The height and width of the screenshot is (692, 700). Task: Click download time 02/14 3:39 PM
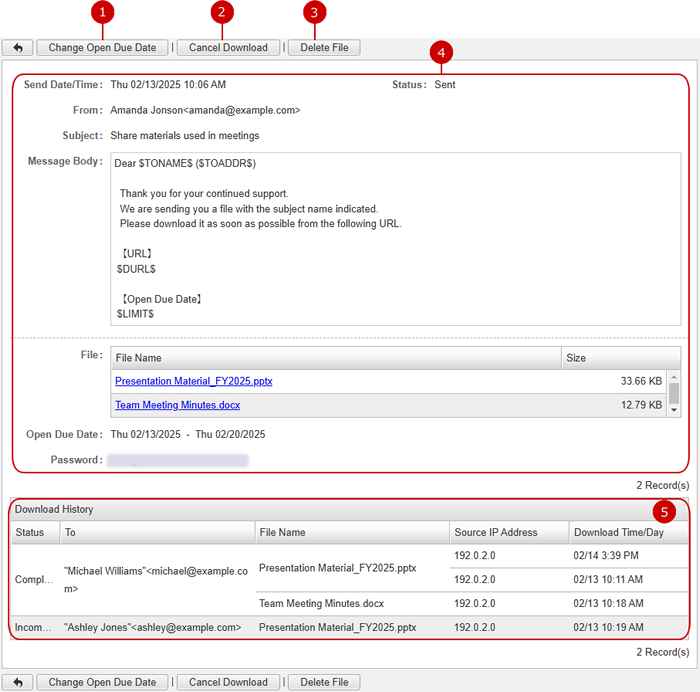(x=606, y=556)
